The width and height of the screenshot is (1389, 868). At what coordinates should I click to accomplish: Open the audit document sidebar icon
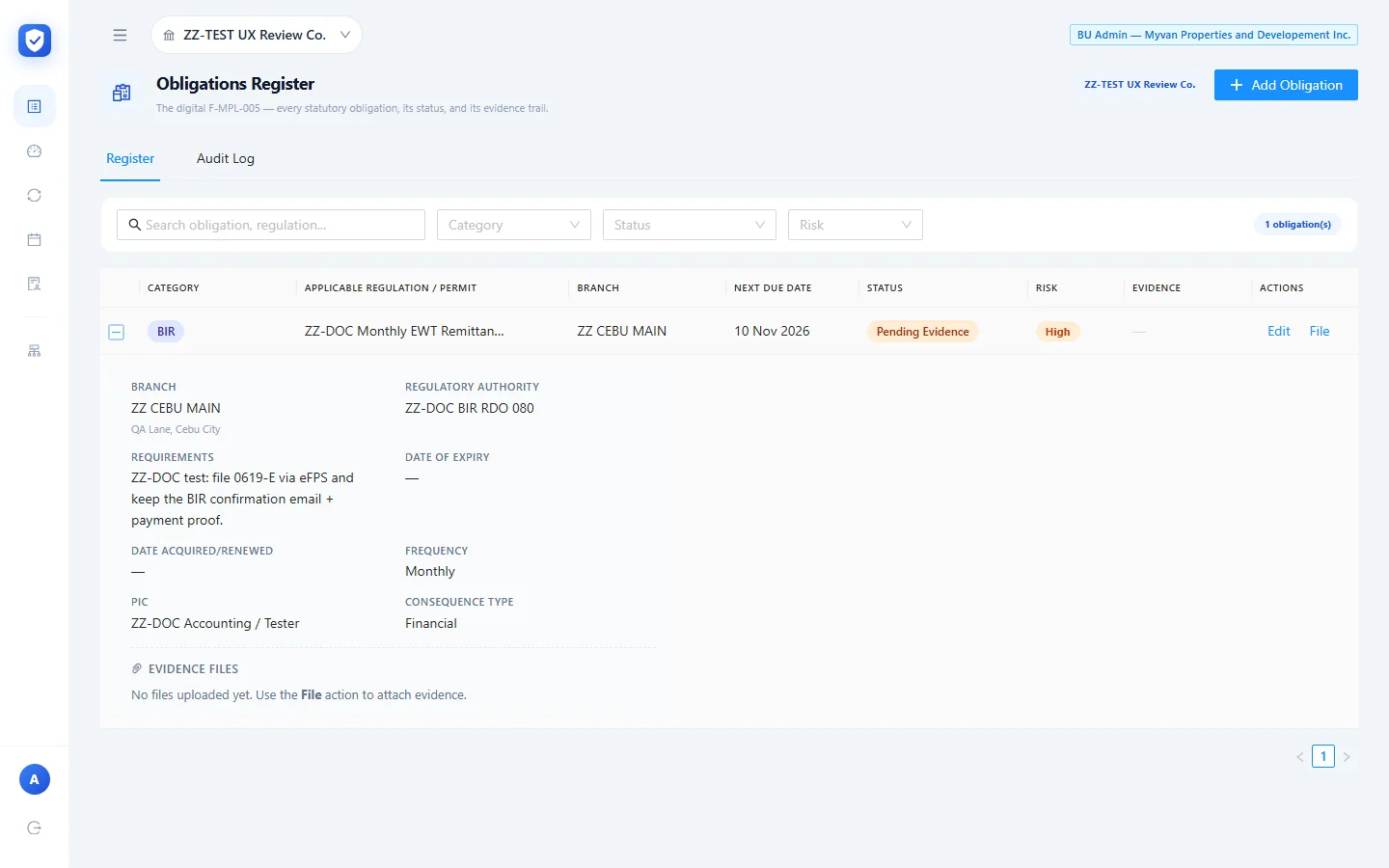35,284
